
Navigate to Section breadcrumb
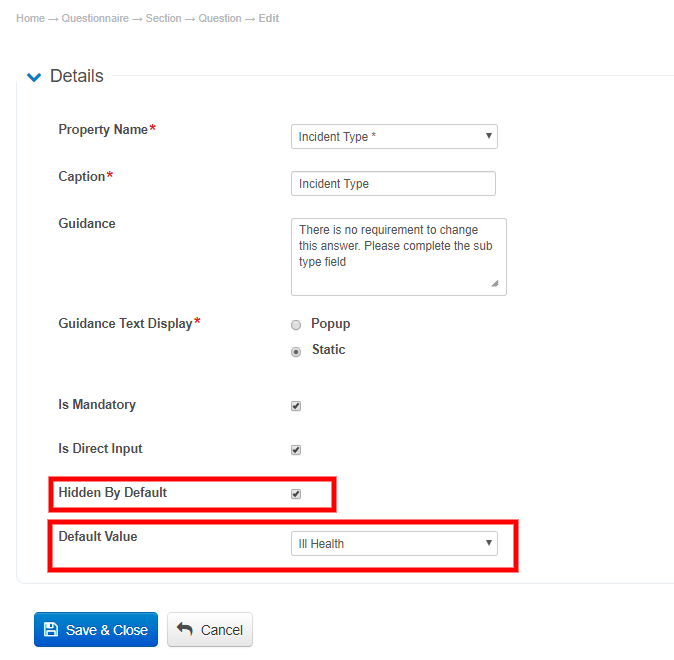pos(163,19)
